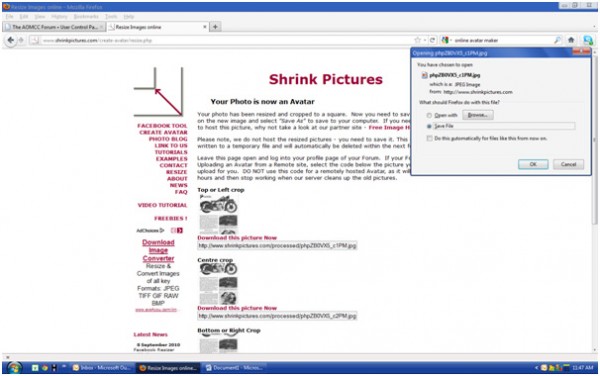600x376 pixels.
Task: Click the JPEG file icon in dialog
Action: click(x=424, y=75)
